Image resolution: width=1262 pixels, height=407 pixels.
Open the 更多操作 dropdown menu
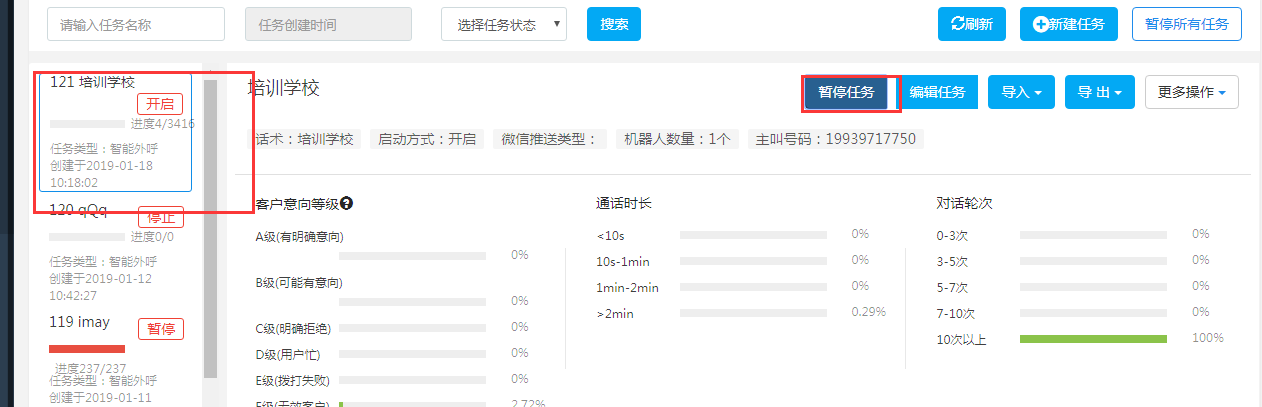click(x=1192, y=92)
